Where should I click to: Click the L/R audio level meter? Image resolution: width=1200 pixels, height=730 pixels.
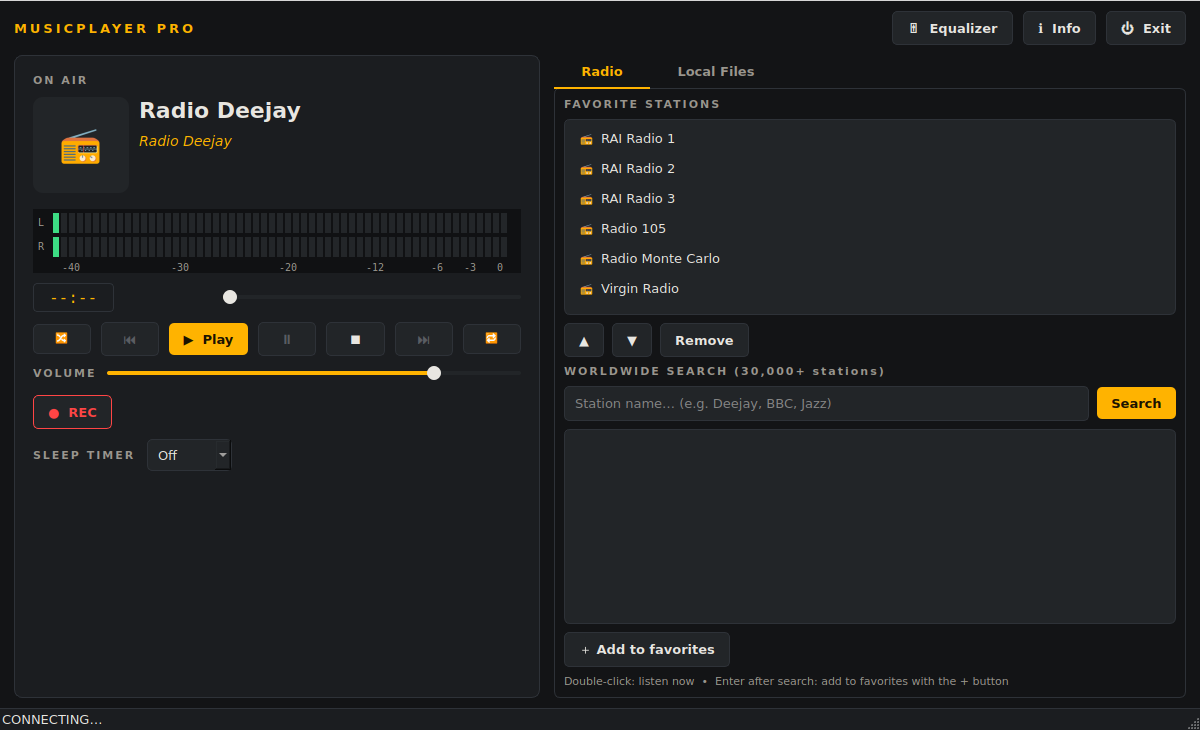[277, 241]
